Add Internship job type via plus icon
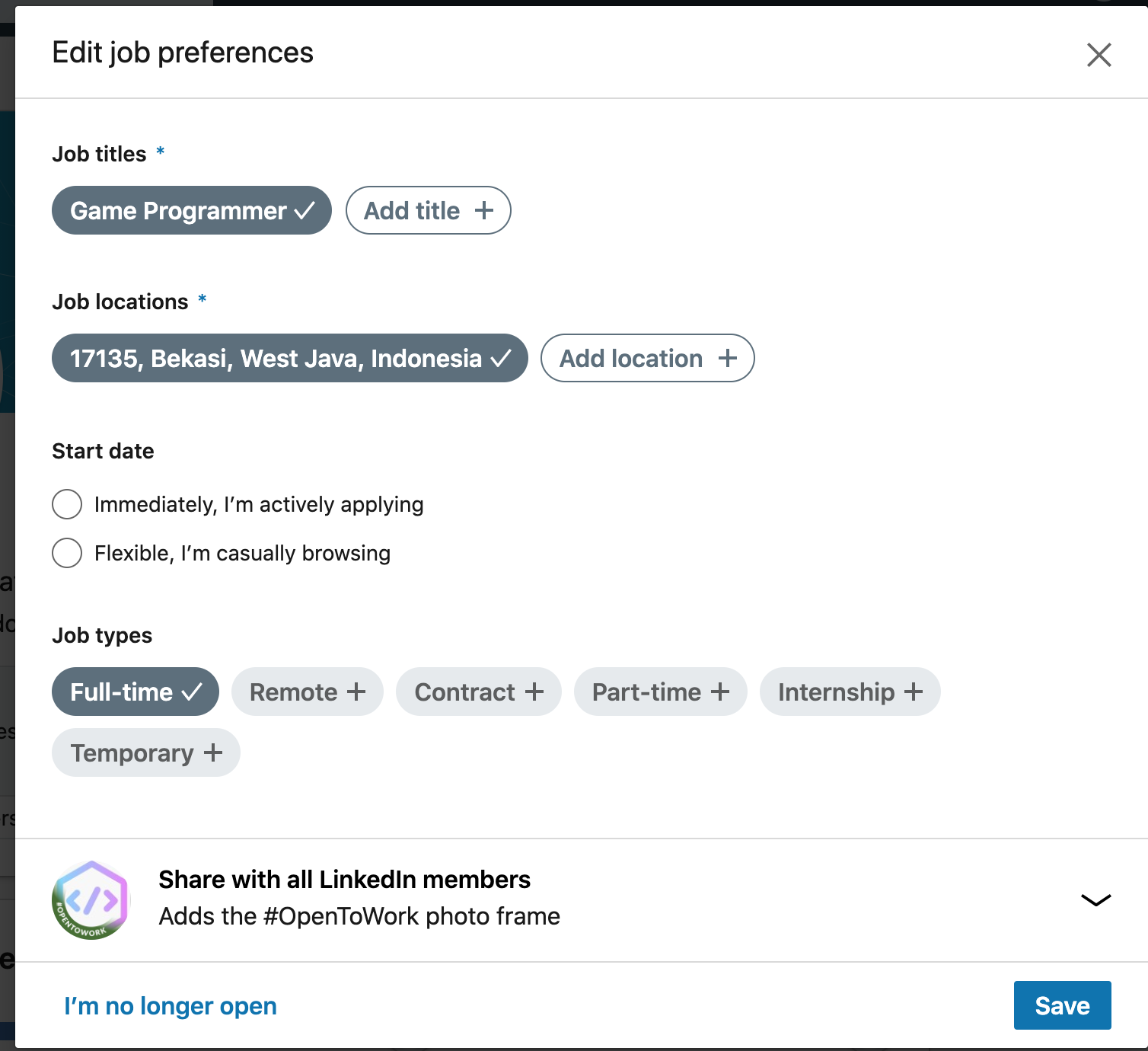This screenshot has height=1051, width=1148. coord(914,692)
